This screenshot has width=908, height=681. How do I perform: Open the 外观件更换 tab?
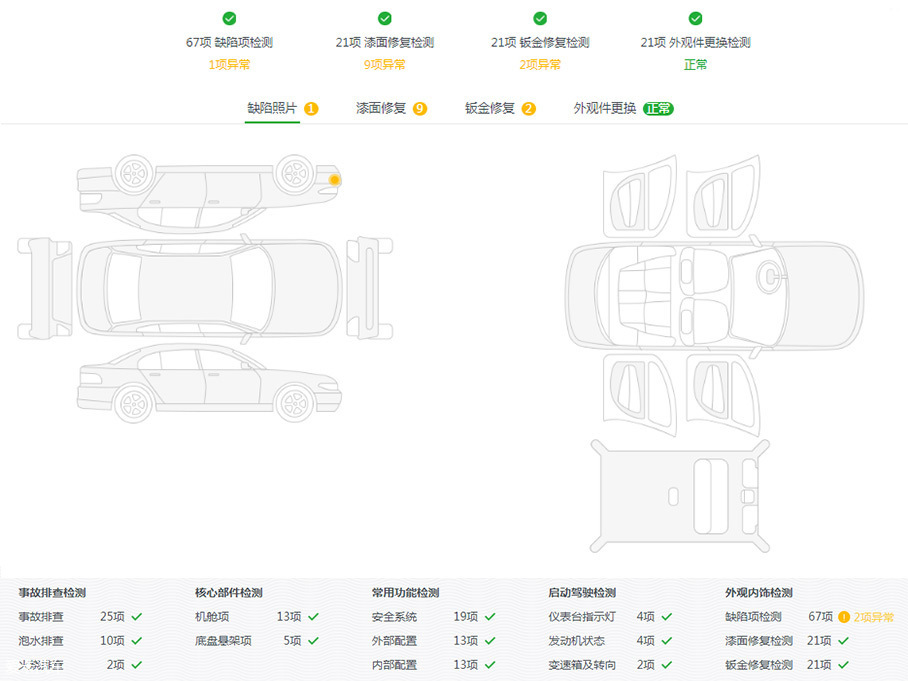click(x=604, y=108)
